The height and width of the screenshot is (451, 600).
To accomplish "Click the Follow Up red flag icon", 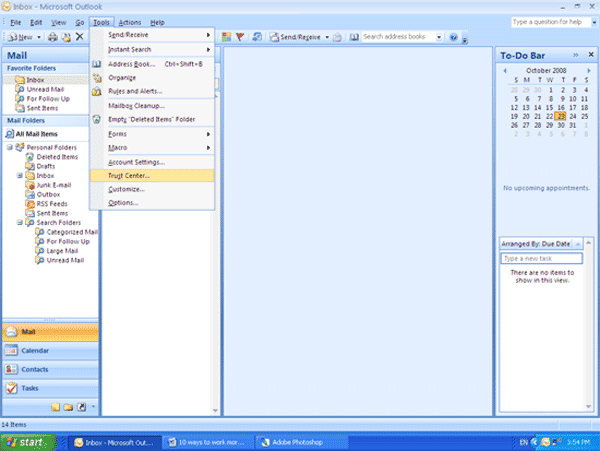I will [240, 37].
